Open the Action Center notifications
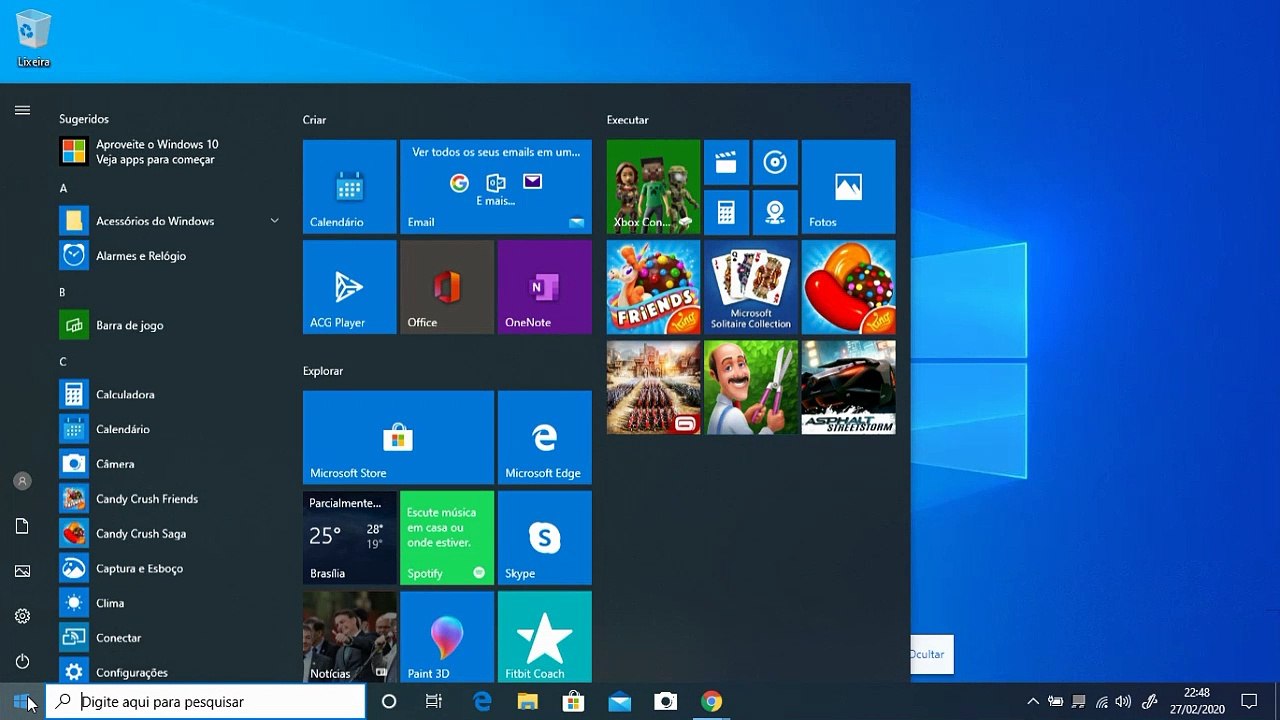The image size is (1280, 720). coord(1249,702)
